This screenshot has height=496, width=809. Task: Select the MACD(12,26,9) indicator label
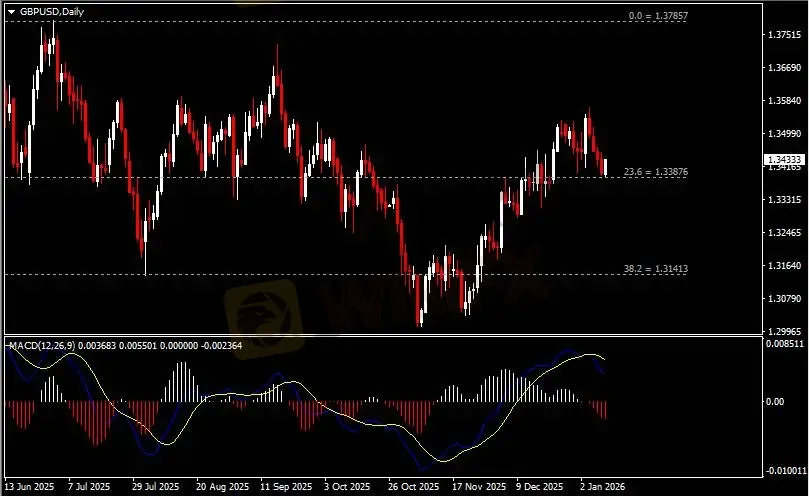click(41, 345)
